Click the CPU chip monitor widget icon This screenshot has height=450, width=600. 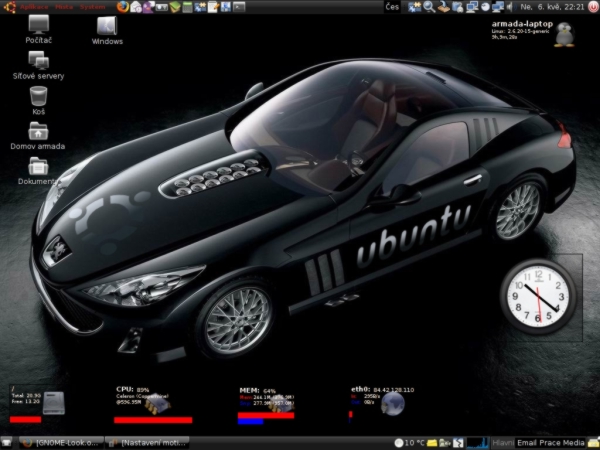click(157, 404)
